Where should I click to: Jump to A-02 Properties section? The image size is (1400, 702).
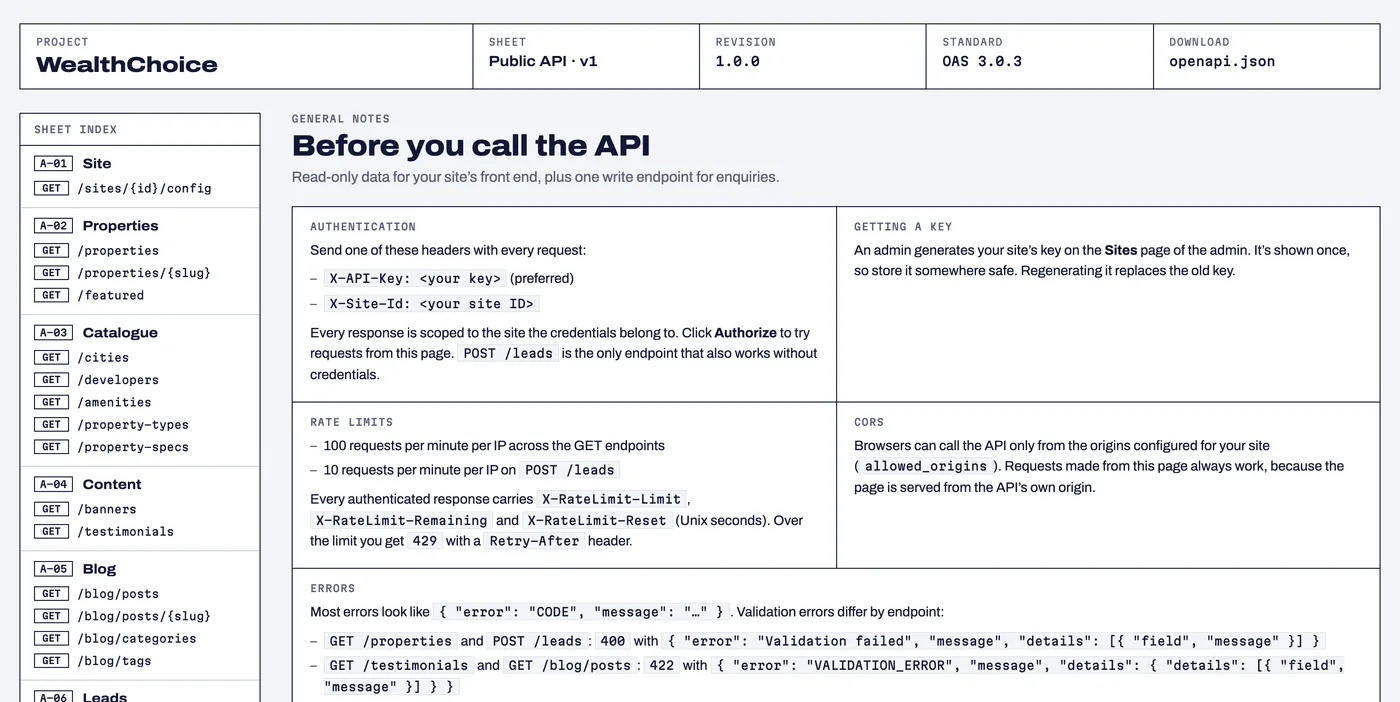point(96,226)
